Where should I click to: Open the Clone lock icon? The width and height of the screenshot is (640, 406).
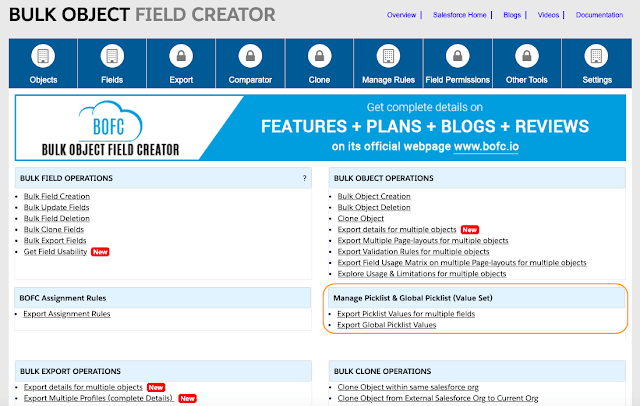coord(319,56)
